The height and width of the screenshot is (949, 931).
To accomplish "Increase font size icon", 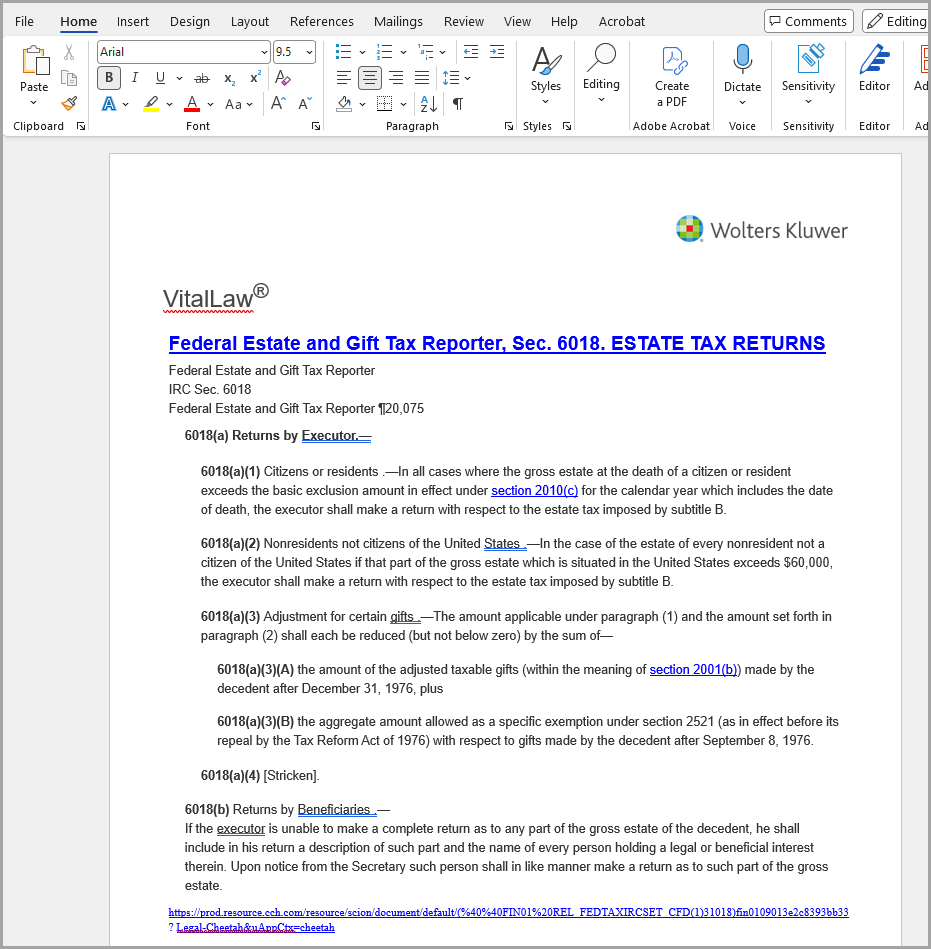I will [x=278, y=103].
